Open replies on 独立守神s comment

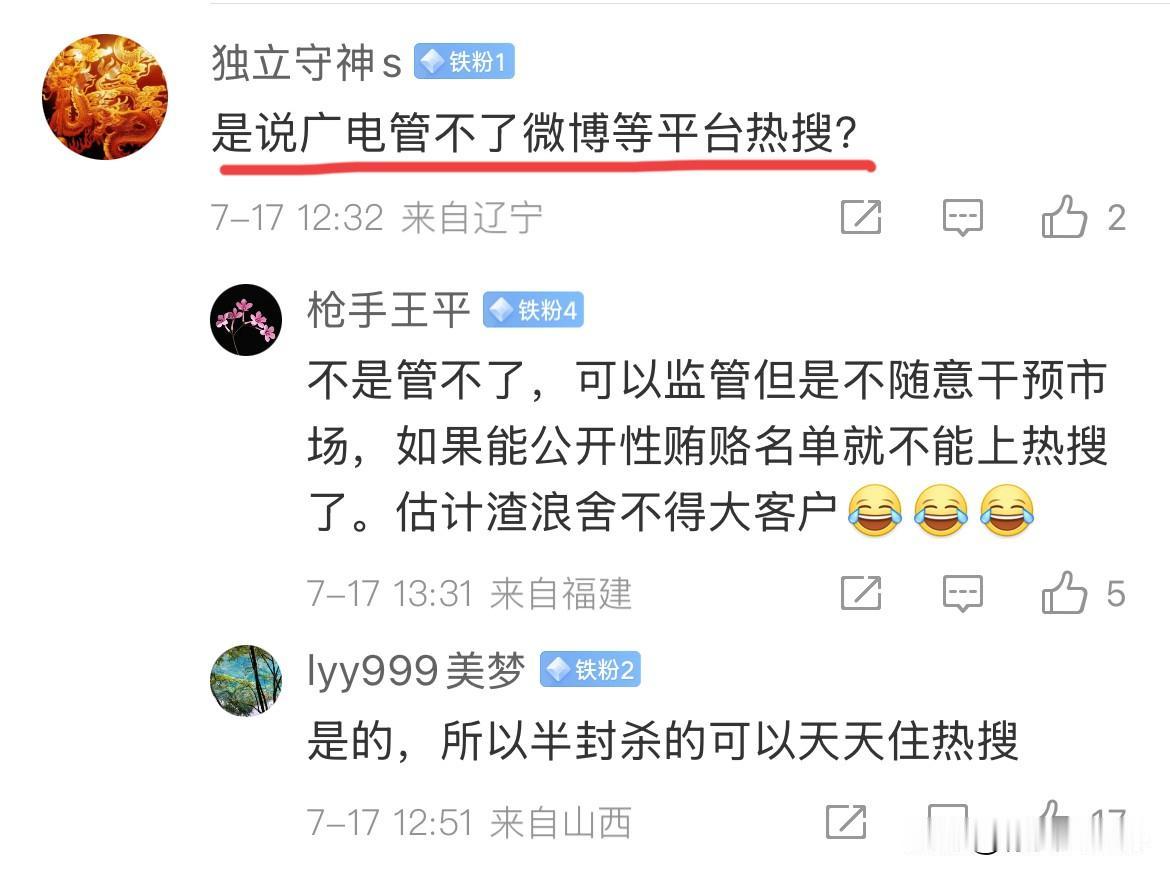point(963,218)
